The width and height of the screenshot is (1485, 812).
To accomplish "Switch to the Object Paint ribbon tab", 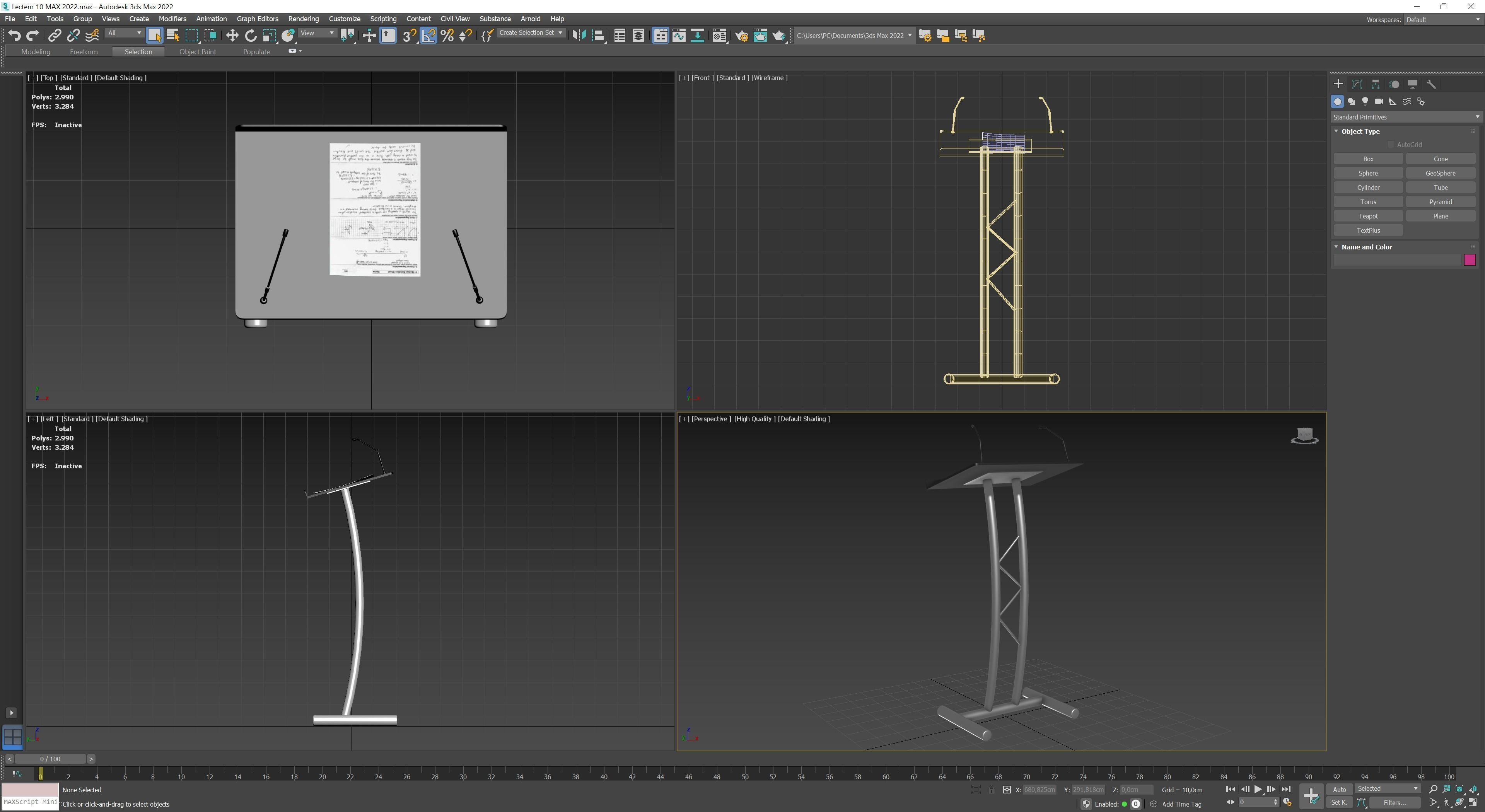I will pos(198,52).
